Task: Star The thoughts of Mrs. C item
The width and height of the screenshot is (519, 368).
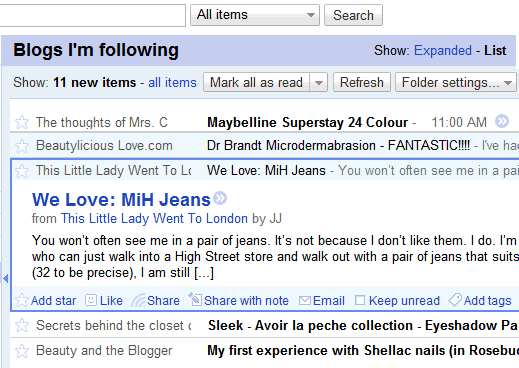Action: coord(22,122)
